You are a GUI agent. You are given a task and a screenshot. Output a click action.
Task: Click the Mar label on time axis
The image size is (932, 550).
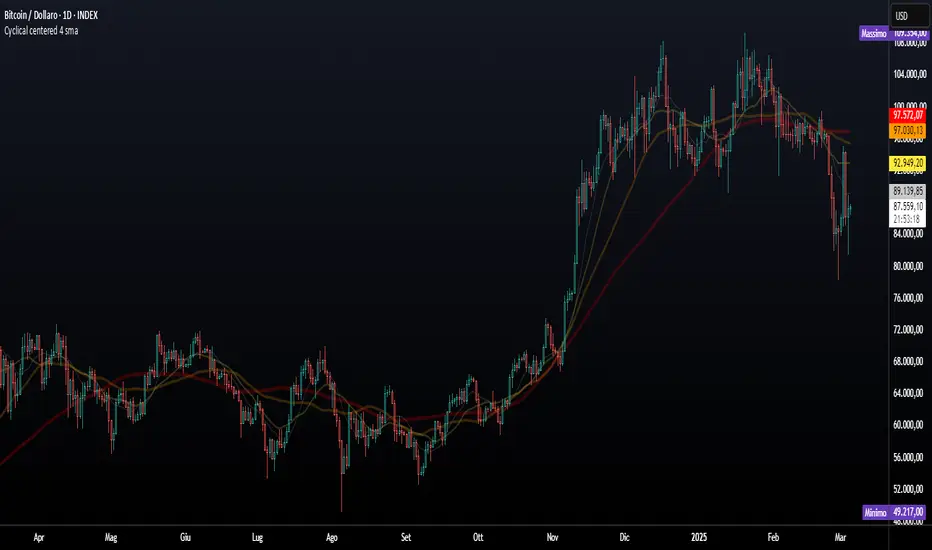840,538
